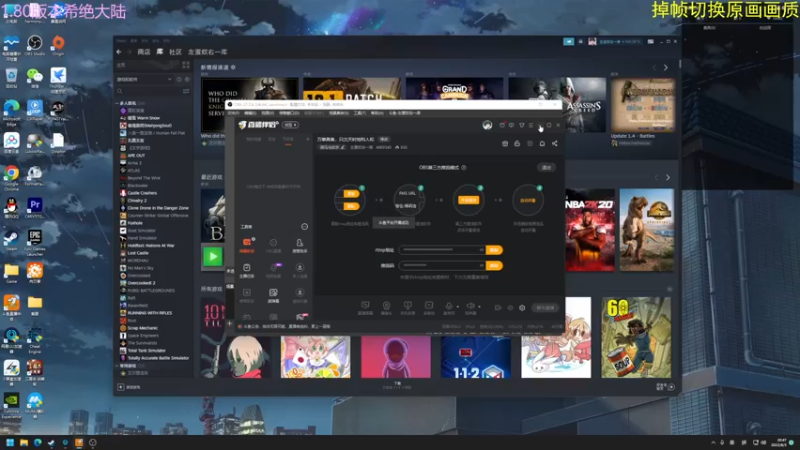Open OBS 工具 tools menu
The image size is (800, 450).
[x=359, y=113]
